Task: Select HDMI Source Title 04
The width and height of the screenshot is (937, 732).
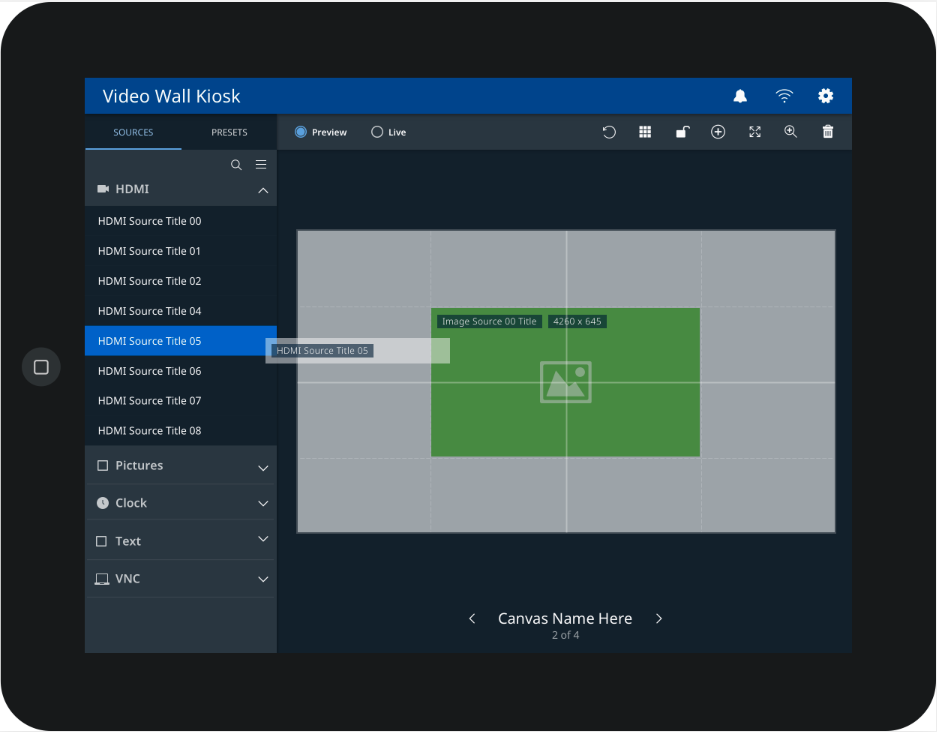Action: [180, 311]
